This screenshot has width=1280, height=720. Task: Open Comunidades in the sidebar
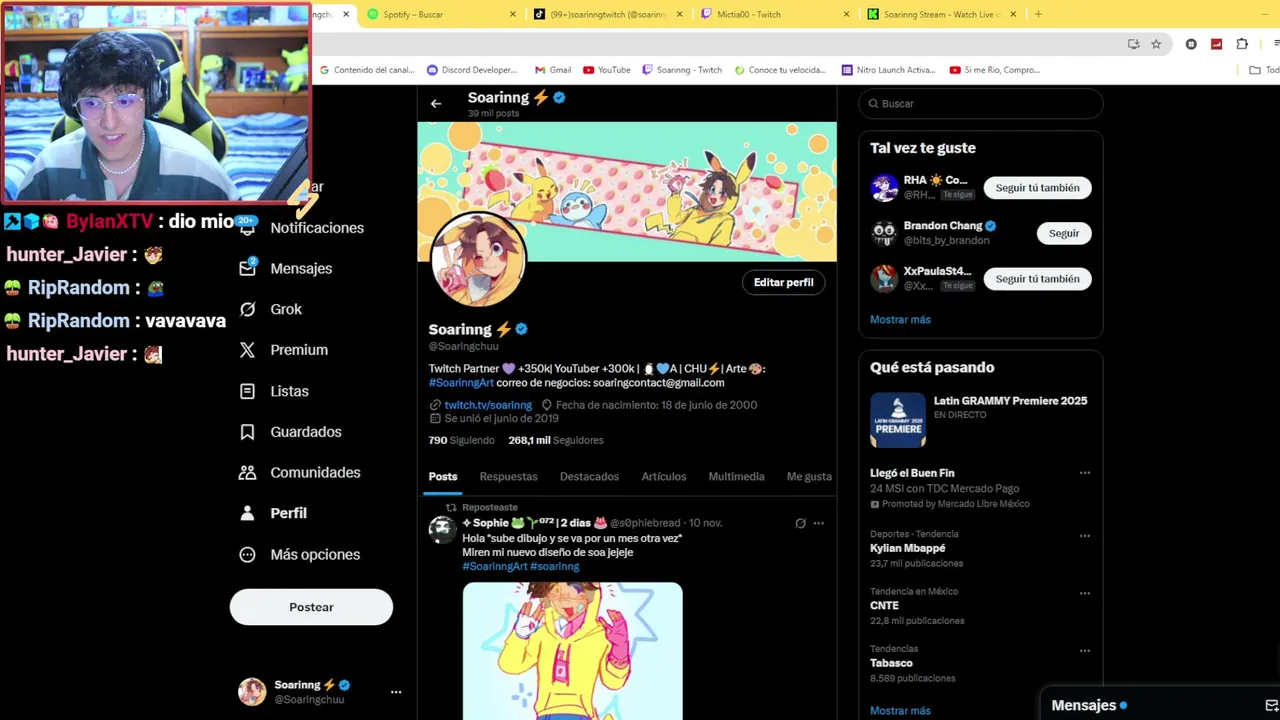[x=300, y=472]
